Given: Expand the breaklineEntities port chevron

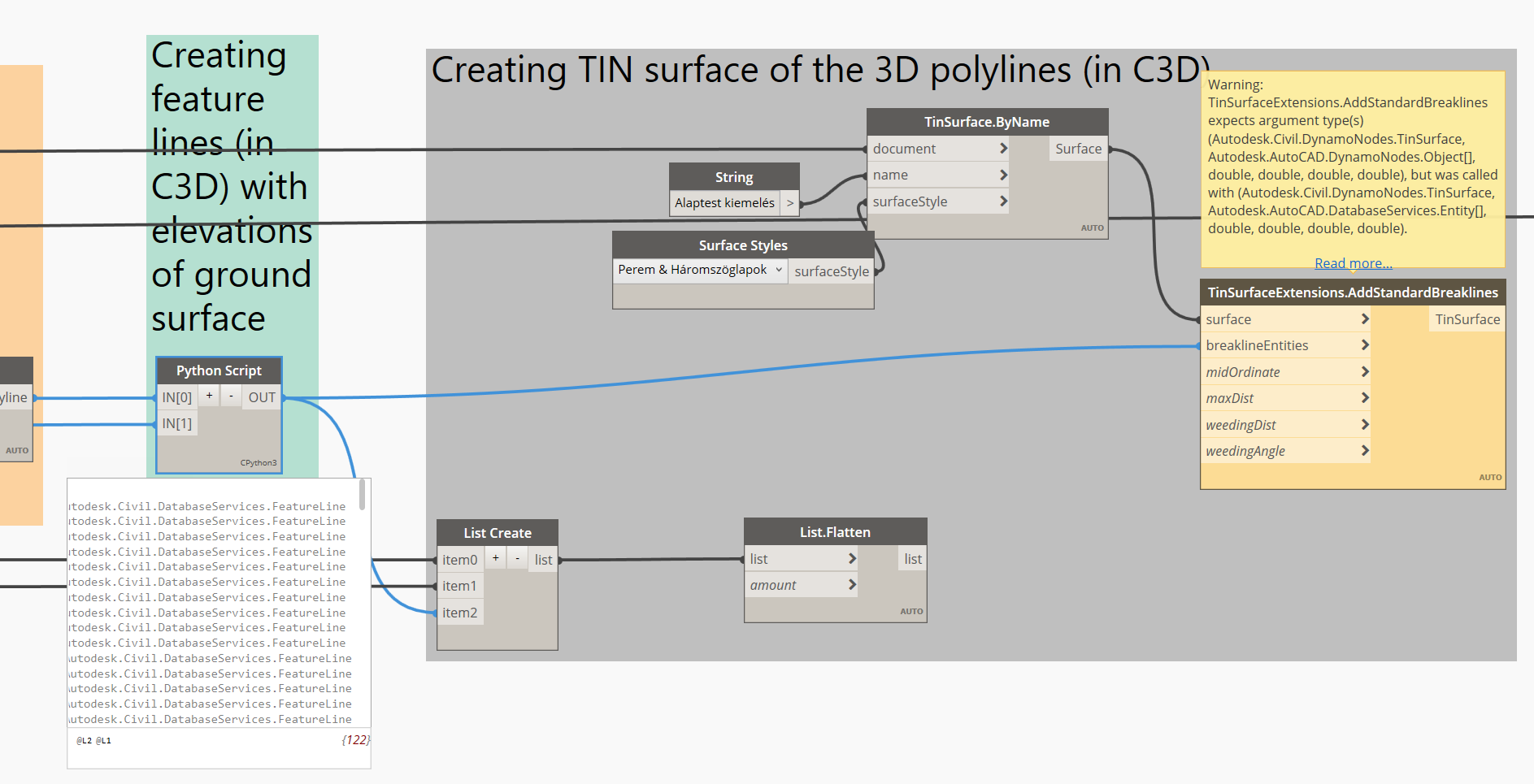Looking at the screenshot, I should pyautogui.click(x=1365, y=345).
